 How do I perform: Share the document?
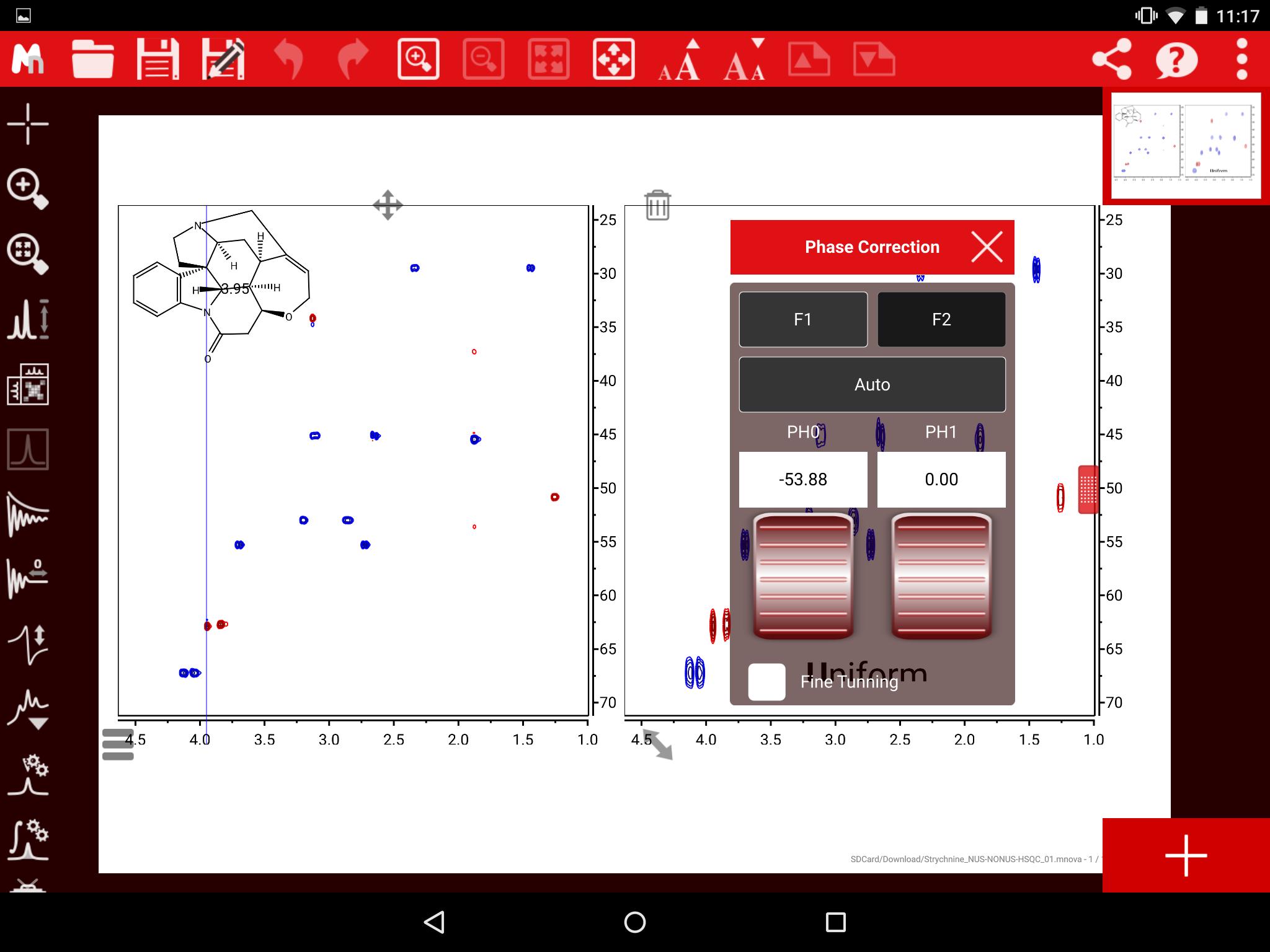(1112, 59)
